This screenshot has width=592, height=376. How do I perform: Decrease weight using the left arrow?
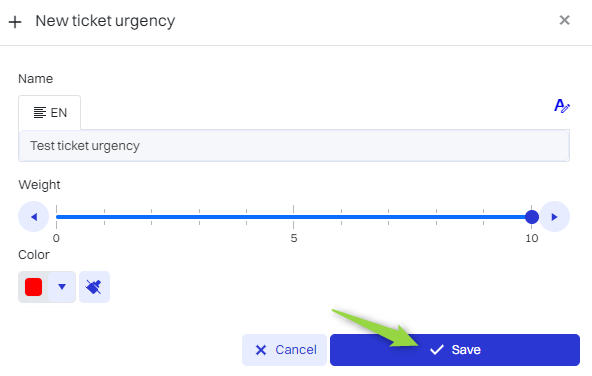point(34,217)
